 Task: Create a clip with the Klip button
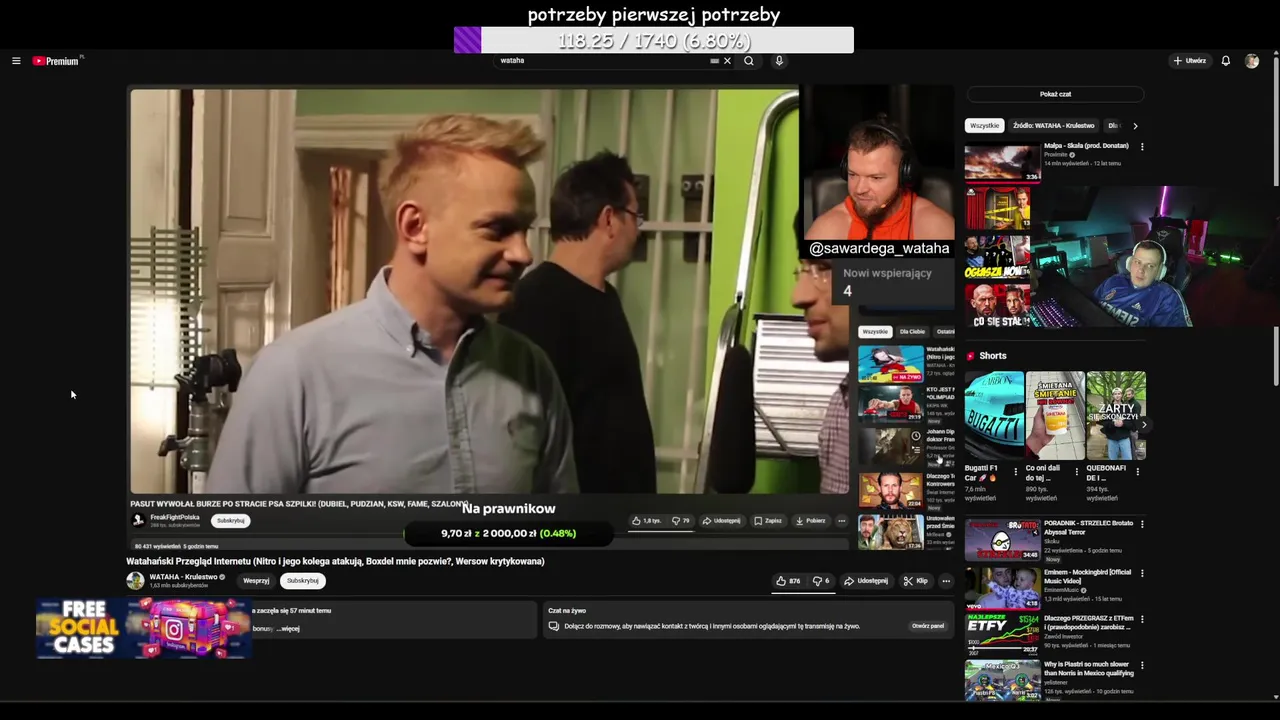tap(915, 581)
